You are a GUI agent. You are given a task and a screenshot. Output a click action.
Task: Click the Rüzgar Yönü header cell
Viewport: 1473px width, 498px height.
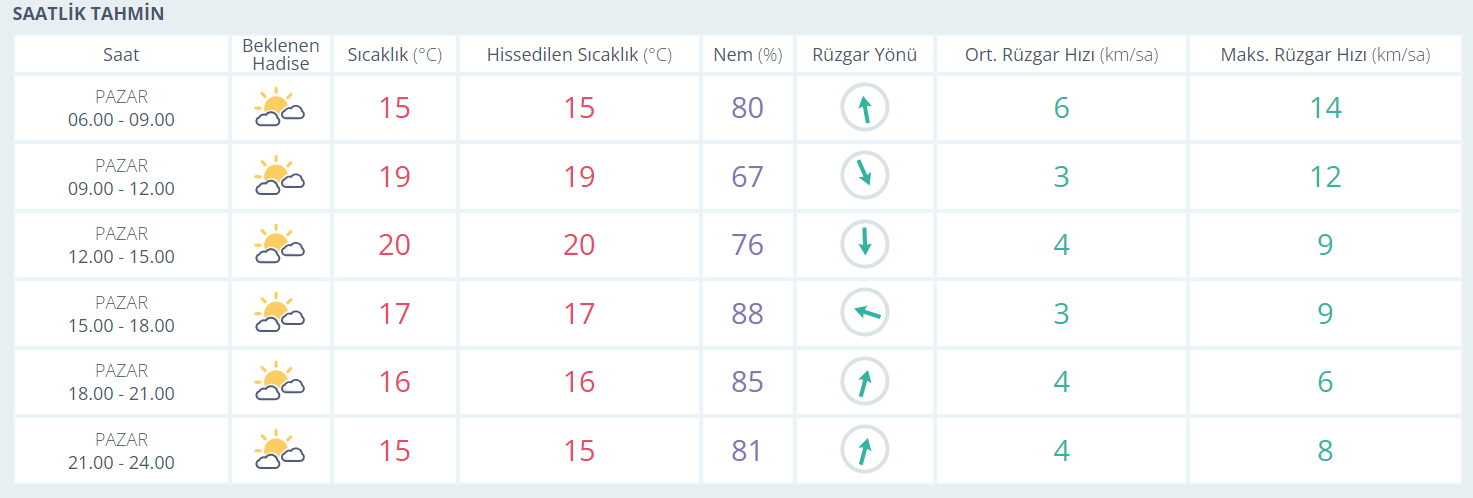click(865, 55)
